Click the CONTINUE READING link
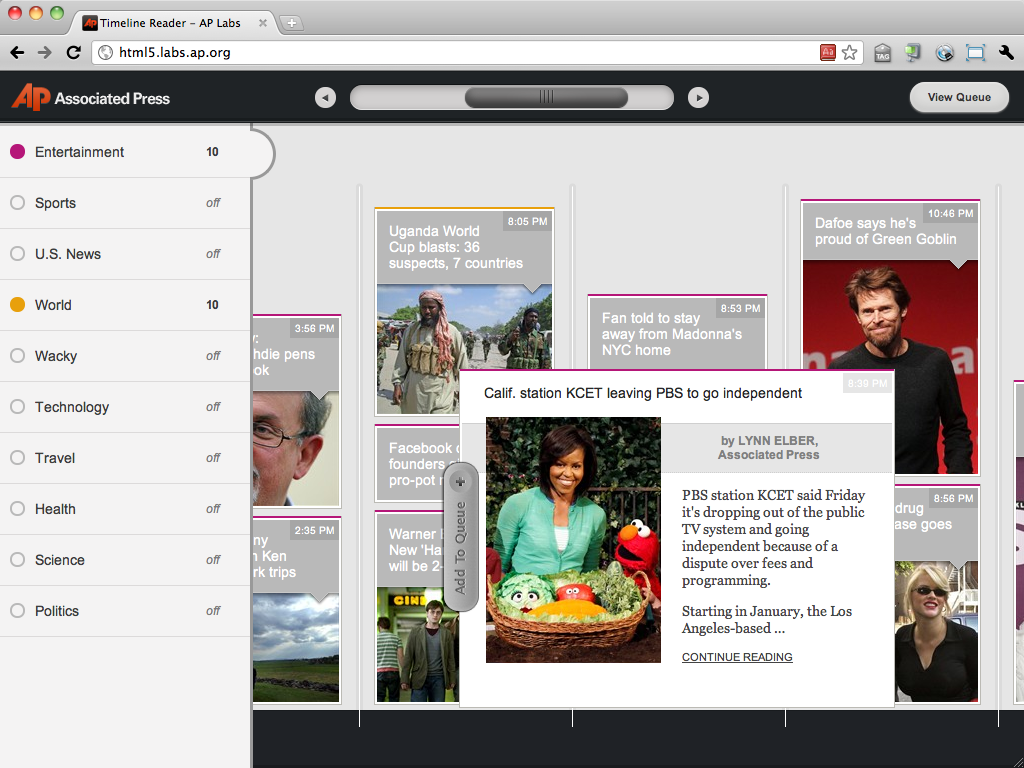This screenshot has width=1024, height=768. pyautogui.click(x=737, y=657)
